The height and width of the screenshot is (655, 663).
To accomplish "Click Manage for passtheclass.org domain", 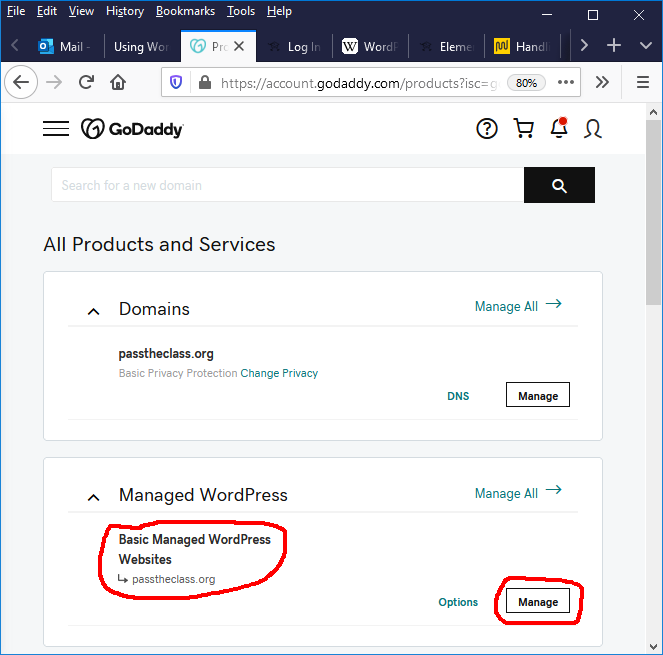I will click(538, 396).
